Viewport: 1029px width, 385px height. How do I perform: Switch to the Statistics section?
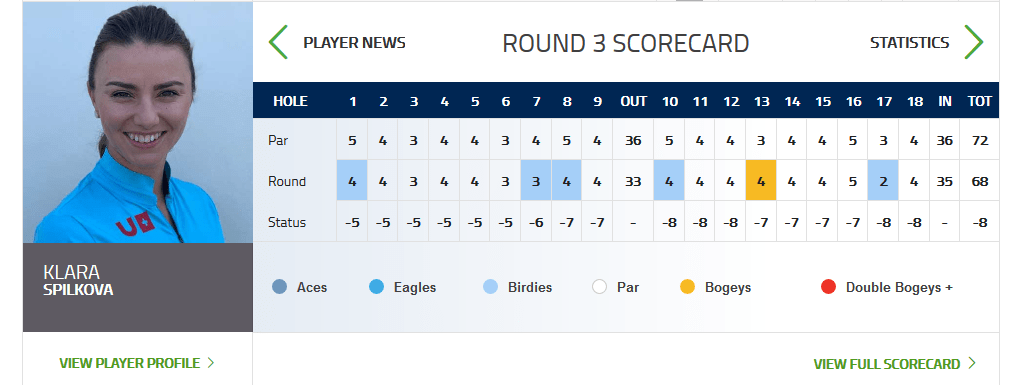tap(910, 43)
